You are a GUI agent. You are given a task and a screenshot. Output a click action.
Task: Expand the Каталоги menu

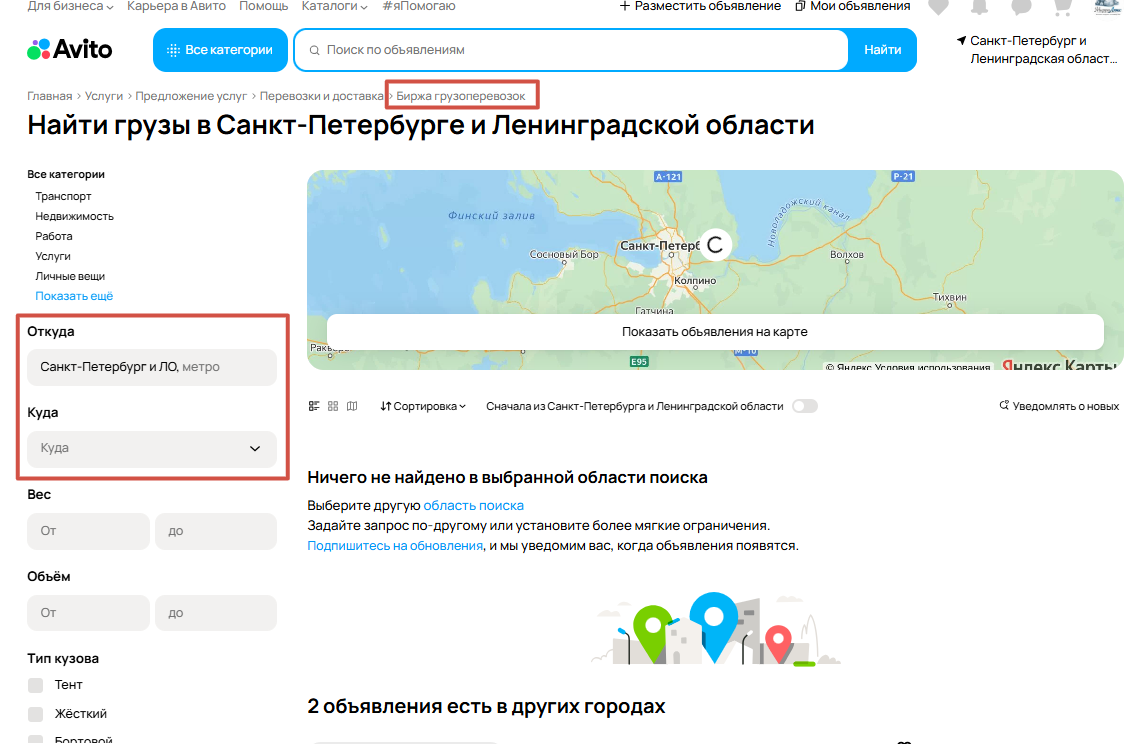pyautogui.click(x=334, y=6)
